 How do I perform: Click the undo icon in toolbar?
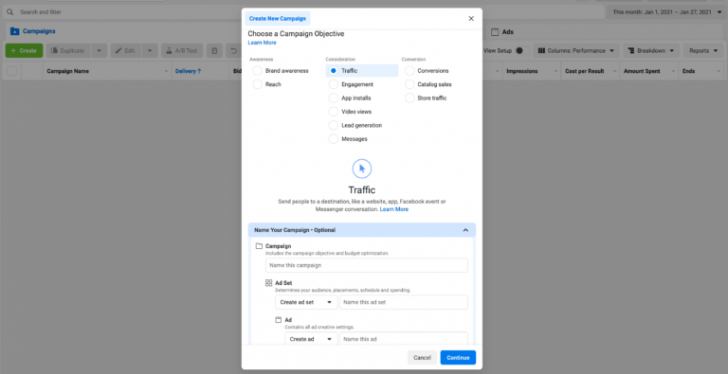tap(234, 51)
